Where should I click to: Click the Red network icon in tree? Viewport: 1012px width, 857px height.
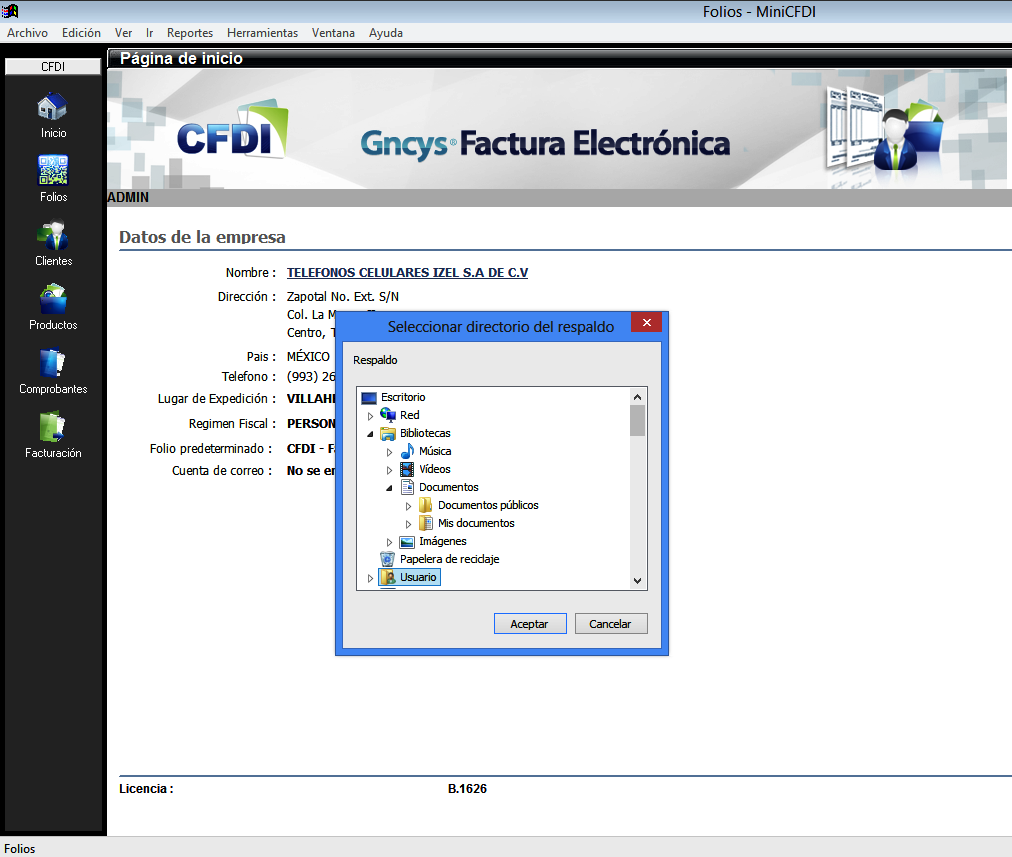pyautogui.click(x=388, y=415)
